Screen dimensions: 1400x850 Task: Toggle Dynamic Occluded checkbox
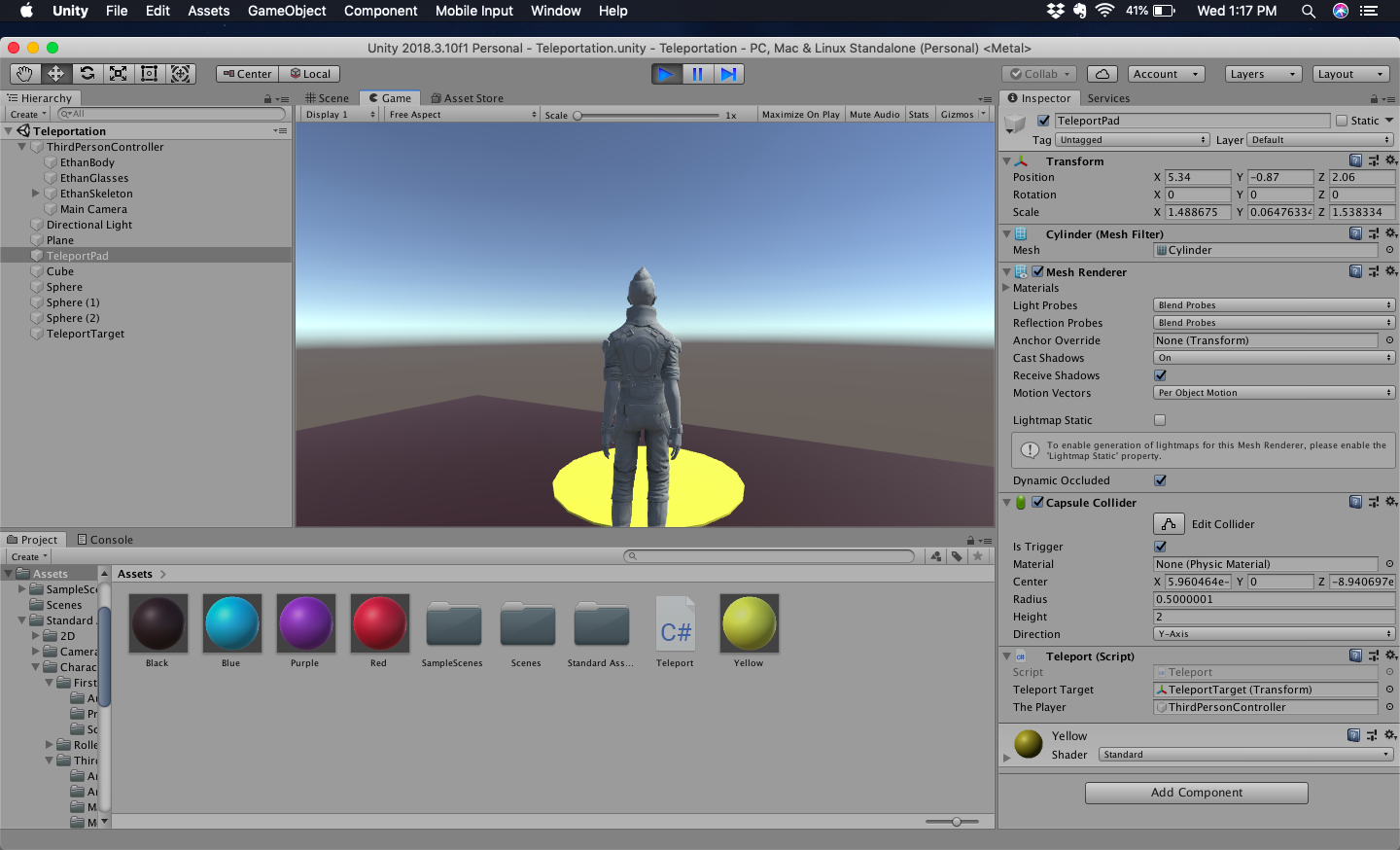tap(1160, 480)
